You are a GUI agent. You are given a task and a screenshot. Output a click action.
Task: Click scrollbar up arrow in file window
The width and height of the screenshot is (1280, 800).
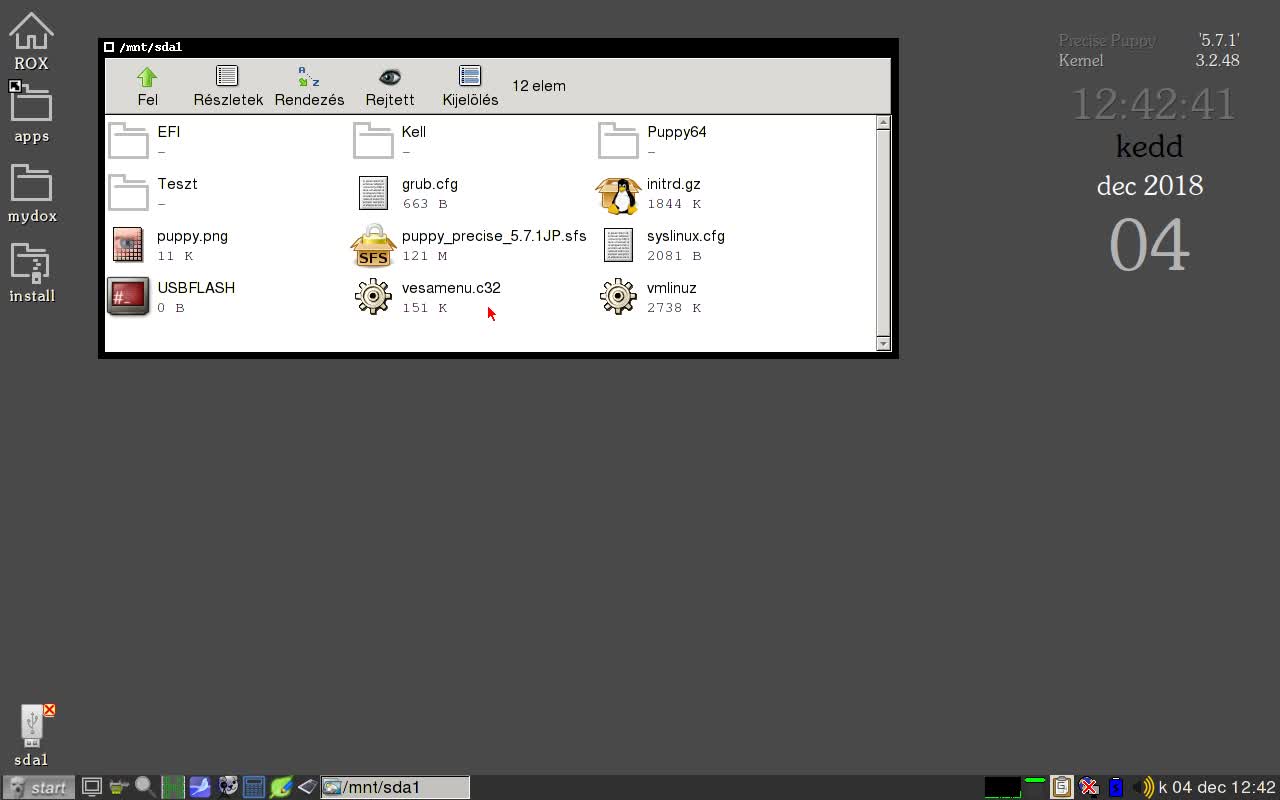tap(883, 123)
